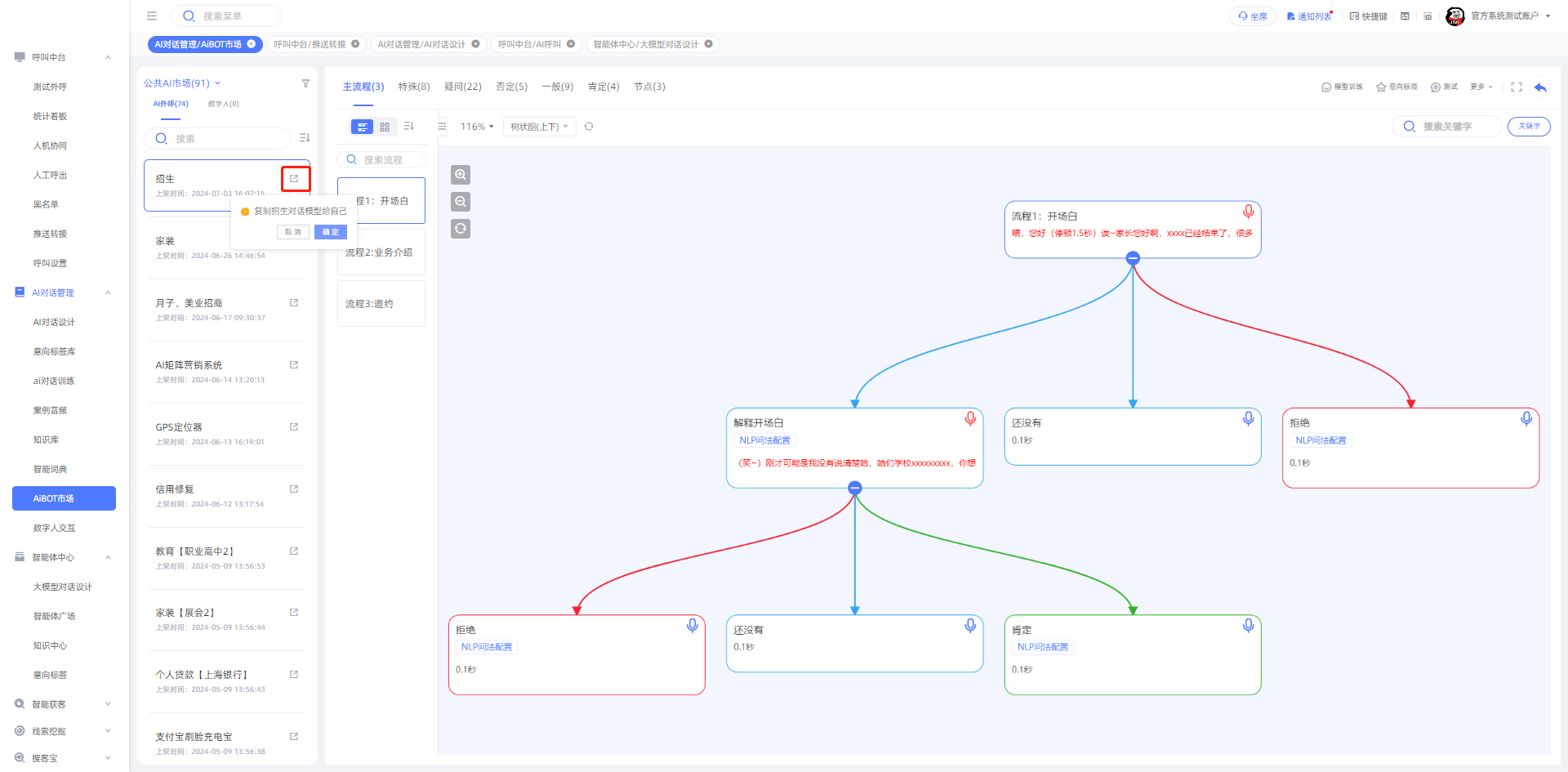The image size is (1568, 772).
Task: Switch to the 节点(3) tab
Action: (650, 87)
